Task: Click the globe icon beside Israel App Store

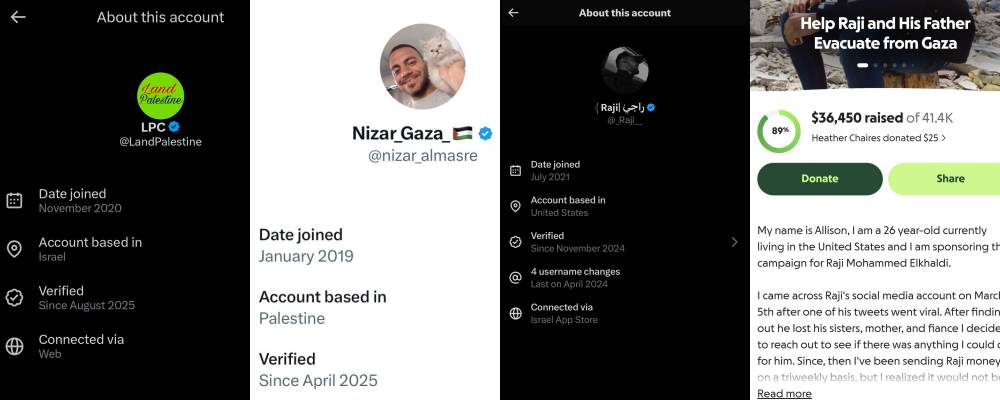Action: click(x=515, y=313)
